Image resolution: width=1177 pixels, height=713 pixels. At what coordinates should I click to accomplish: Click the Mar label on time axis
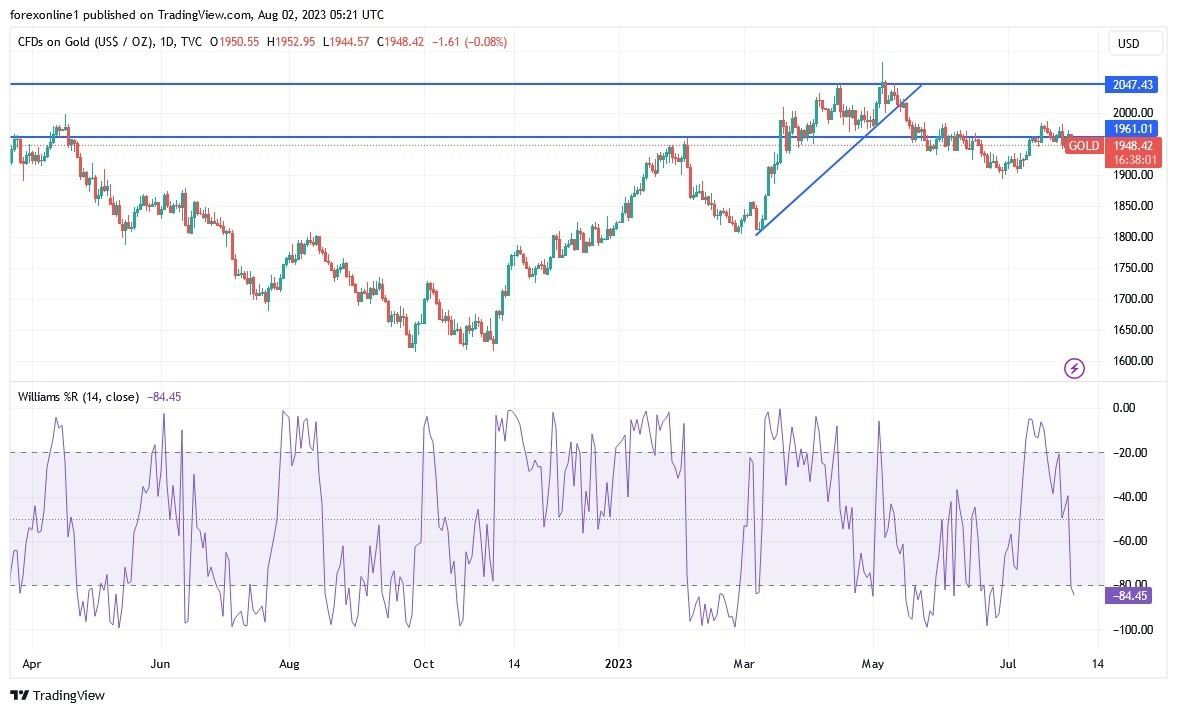[743, 662]
